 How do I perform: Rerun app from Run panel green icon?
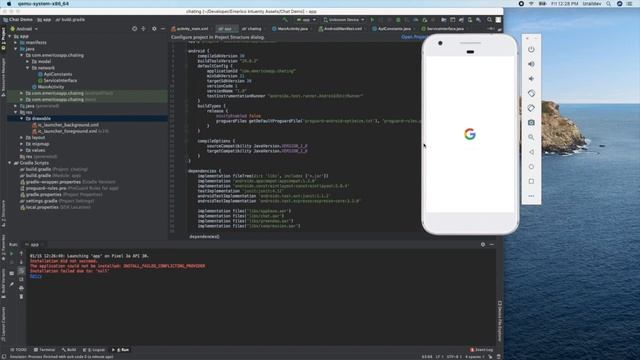pos(11,254)
